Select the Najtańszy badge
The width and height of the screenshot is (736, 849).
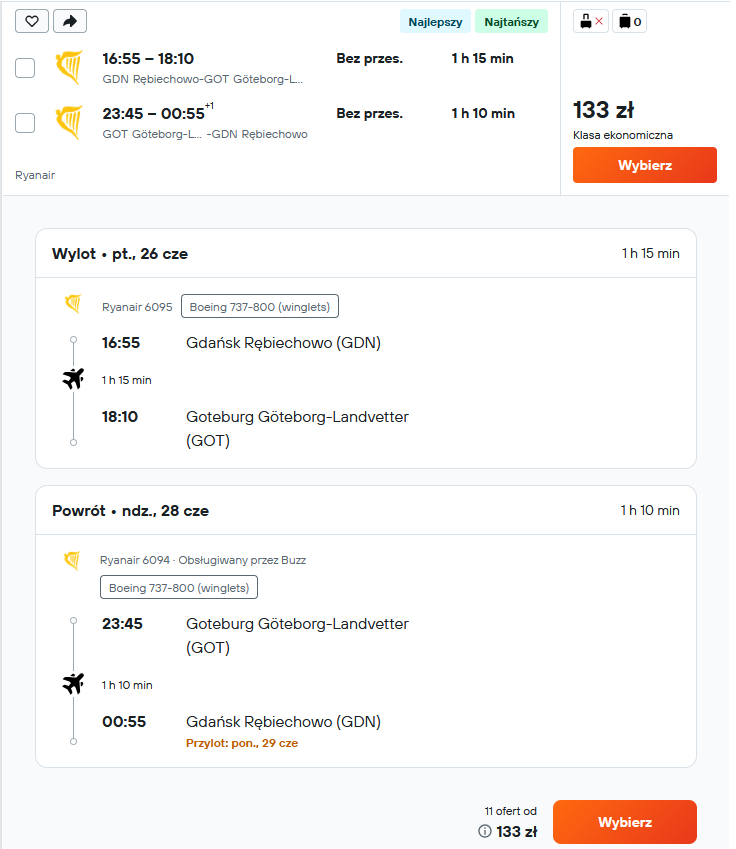coord(511,22)
